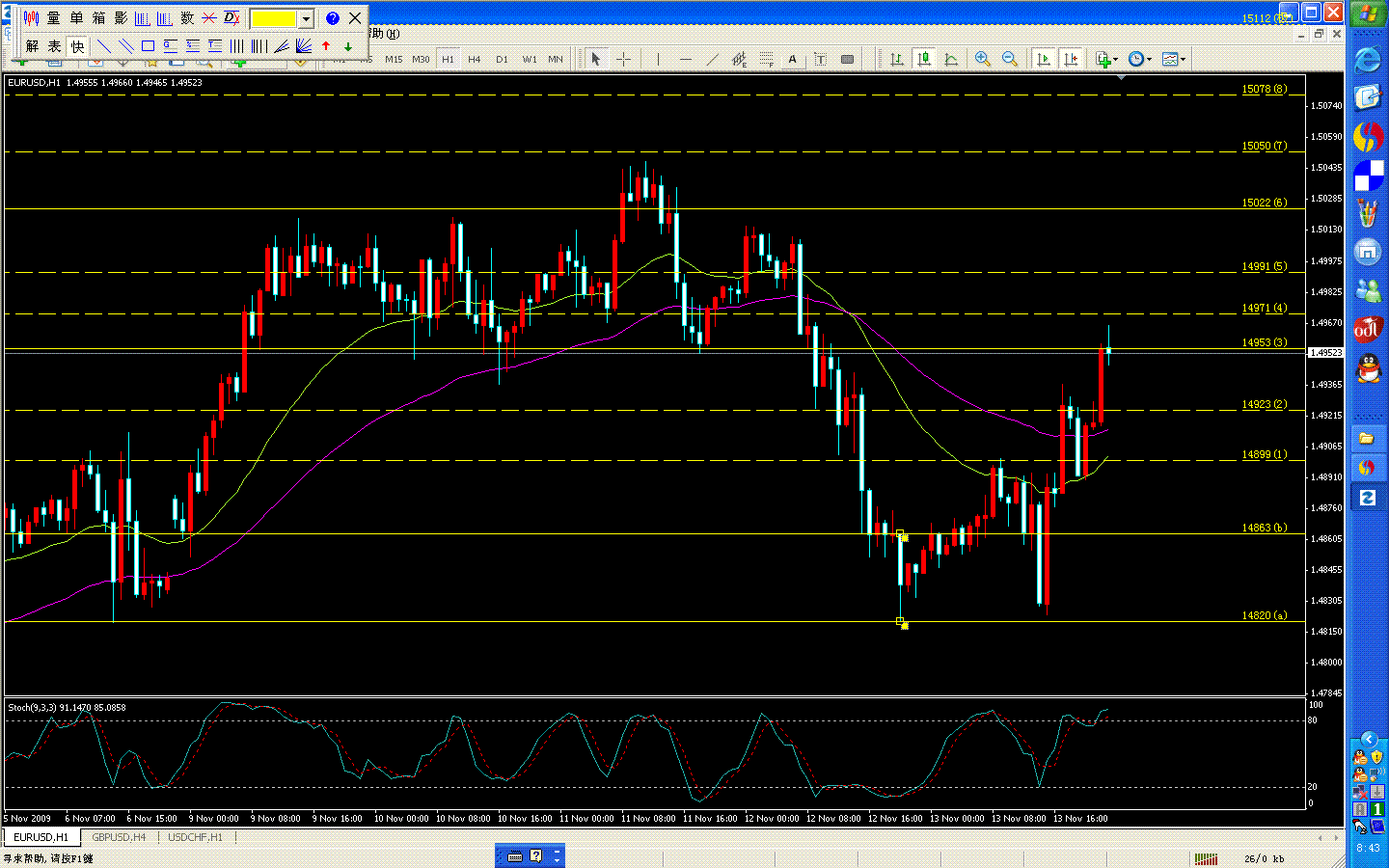Click the connection status bars indicator

1206,858
